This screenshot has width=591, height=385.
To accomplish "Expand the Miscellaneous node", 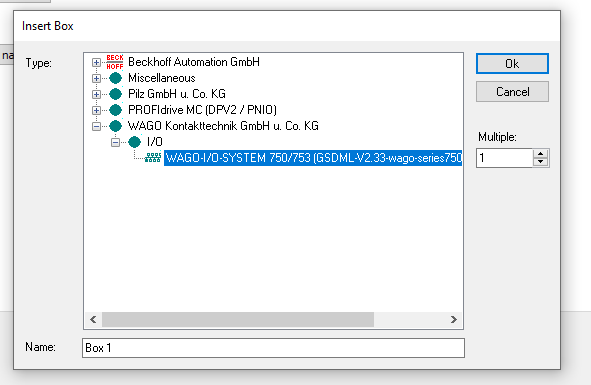I will click(96, 78).
